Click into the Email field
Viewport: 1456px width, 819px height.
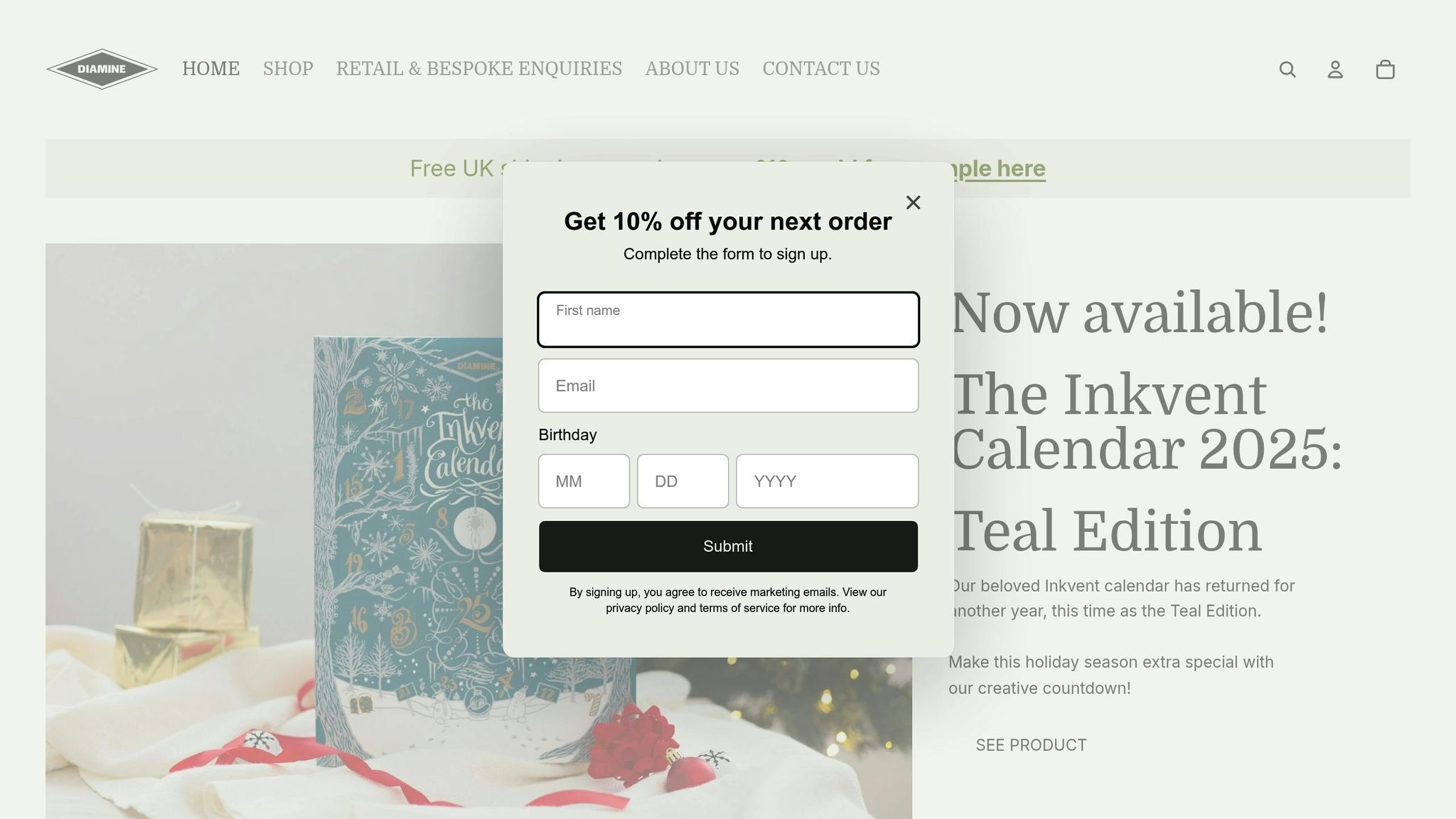(728, 385)
